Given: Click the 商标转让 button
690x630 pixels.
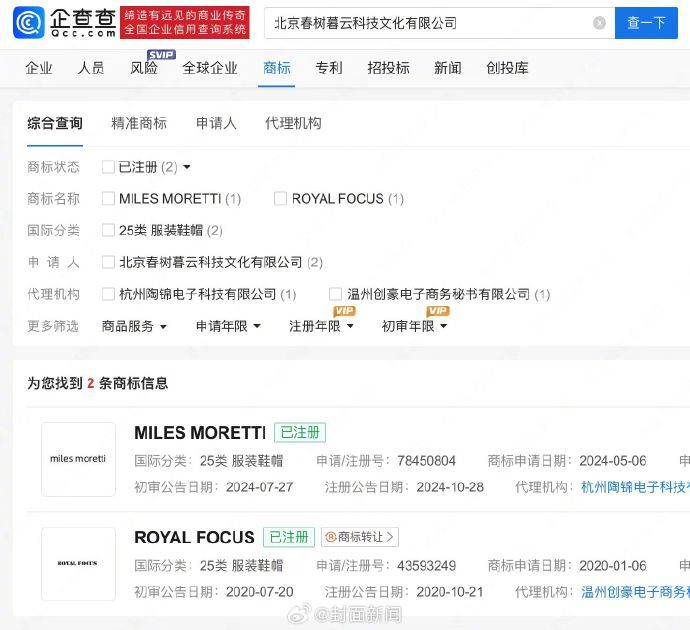Looking at the screenshot, I should pyautogui.click(x=360, y=537).
